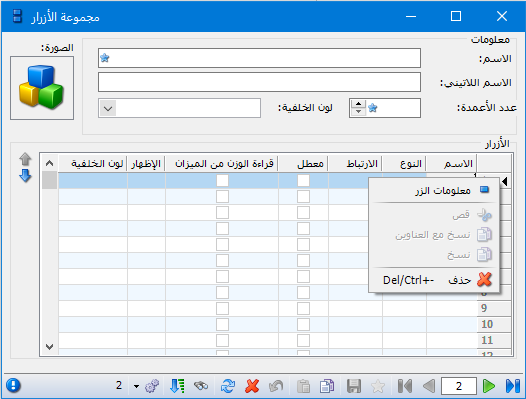
Task: Open the لون الخلفية color dropdown
Action: coord(108,108)
